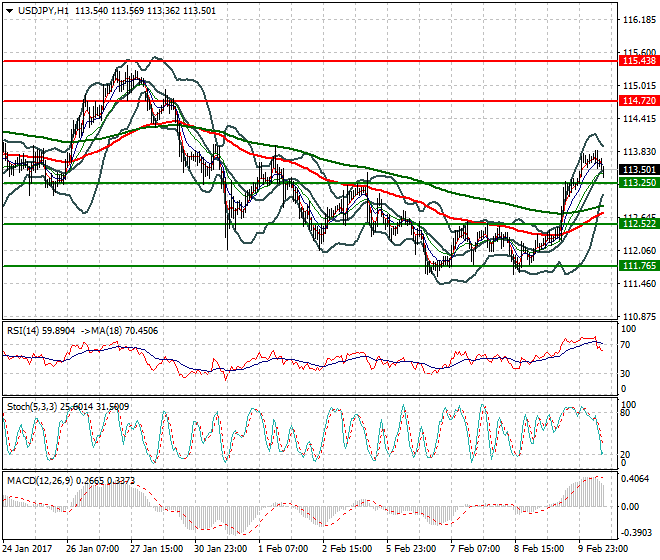This screenshot has width=660, height=560.
Task: Select the green 113.250 support level label
Action: tap(639, 182)
